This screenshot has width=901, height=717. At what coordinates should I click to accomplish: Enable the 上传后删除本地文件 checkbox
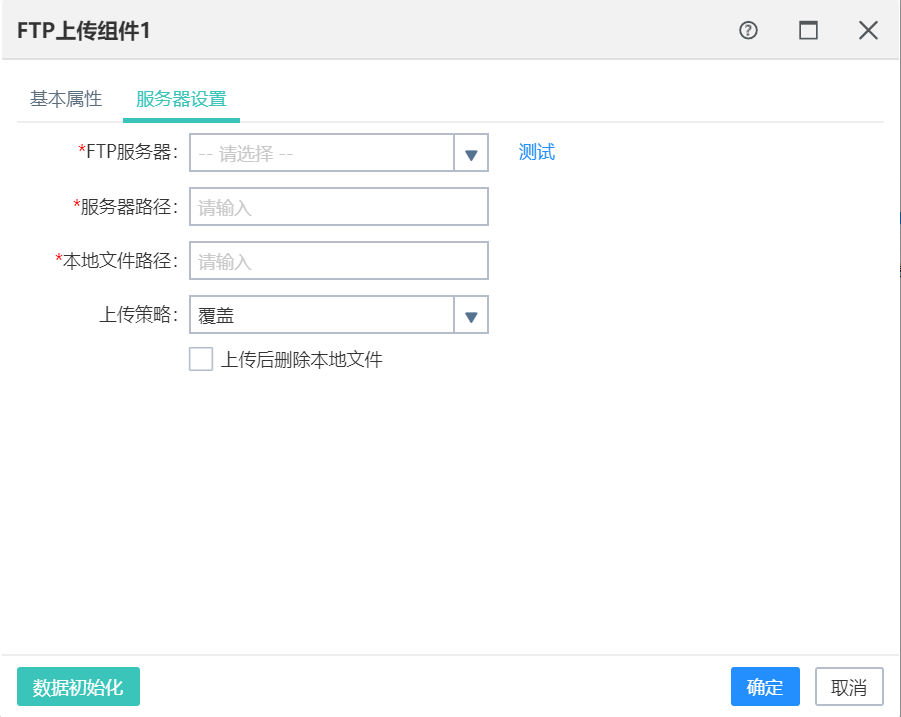tap(201, 359)
